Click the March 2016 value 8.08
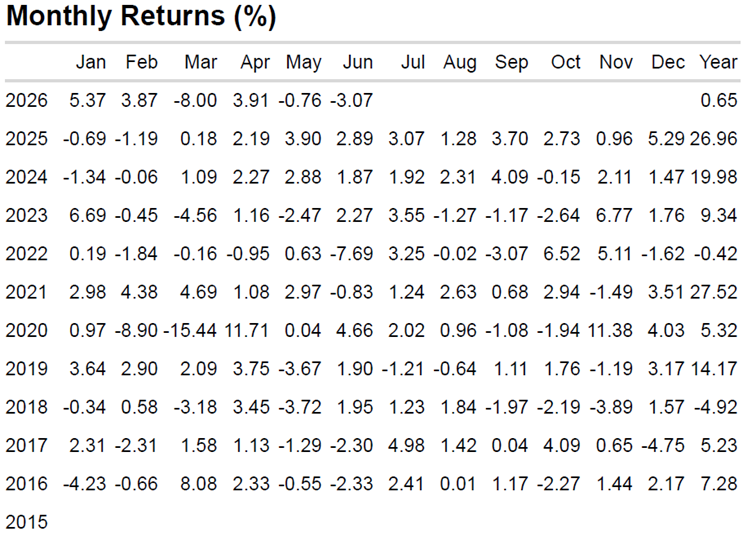Image resolution: width=752 pixels, height=536 pixels. coord(199,484)
